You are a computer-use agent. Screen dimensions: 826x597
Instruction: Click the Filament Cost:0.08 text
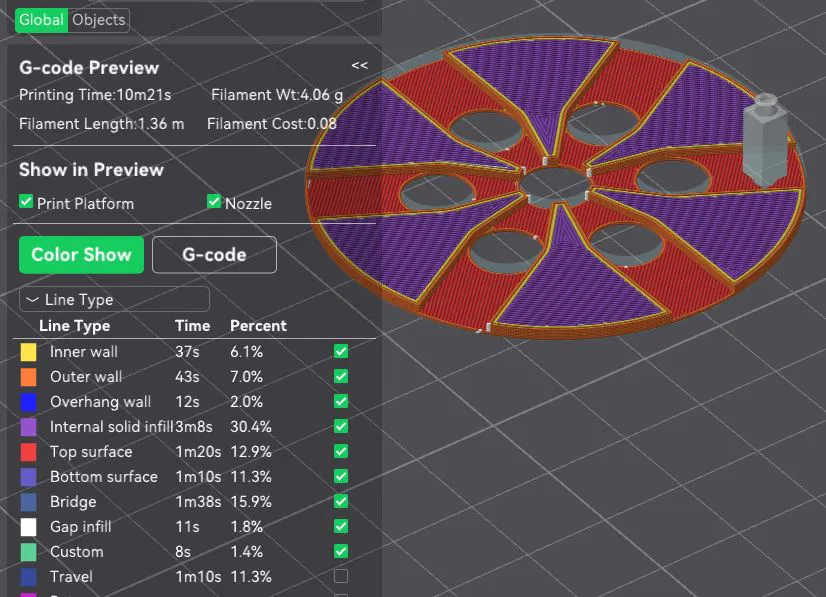(271, 124)
